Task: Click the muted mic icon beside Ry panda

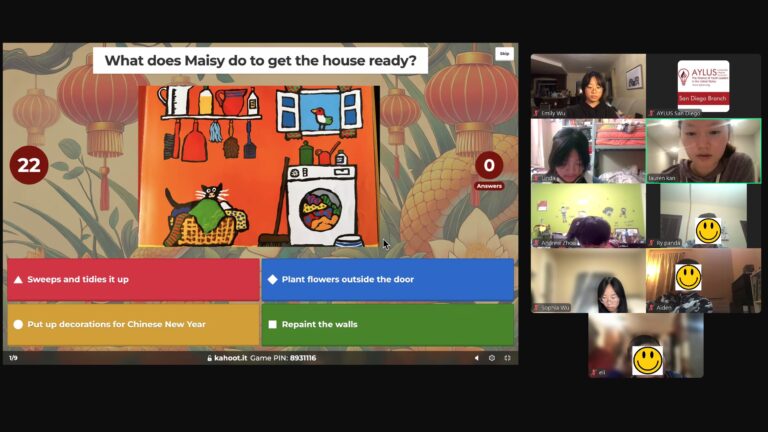Action: [651, 243]
